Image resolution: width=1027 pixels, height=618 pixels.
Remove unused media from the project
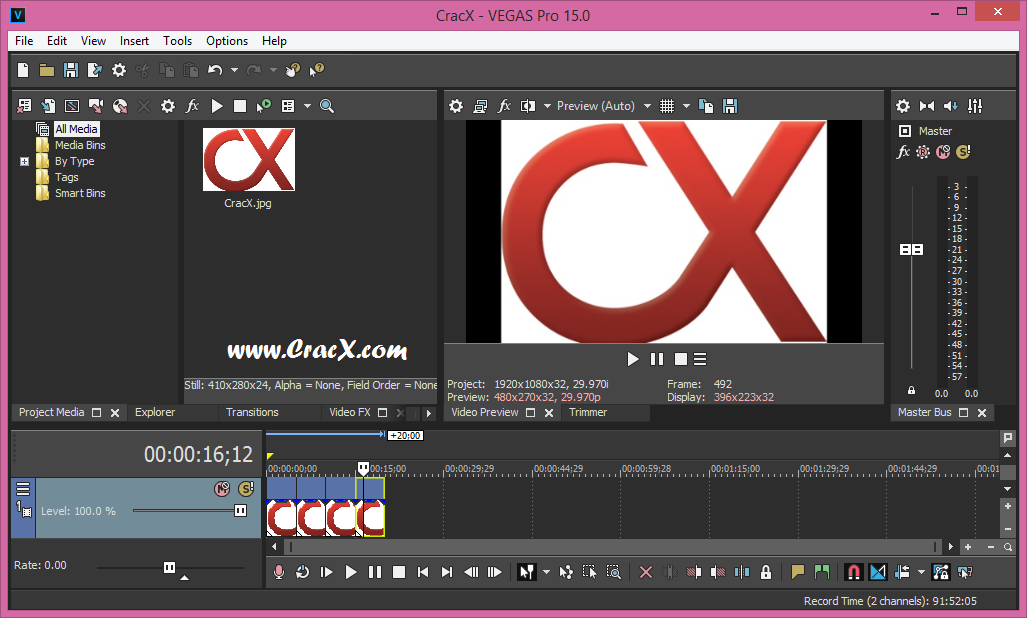pyautogui.click(x=24, y=106)
